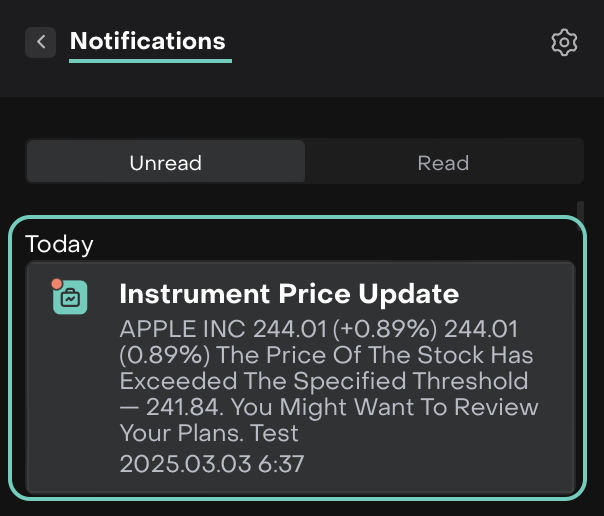This screenshot has width=604, height=516.
Task: Click the back chevron button
Action: pos(40,42)
